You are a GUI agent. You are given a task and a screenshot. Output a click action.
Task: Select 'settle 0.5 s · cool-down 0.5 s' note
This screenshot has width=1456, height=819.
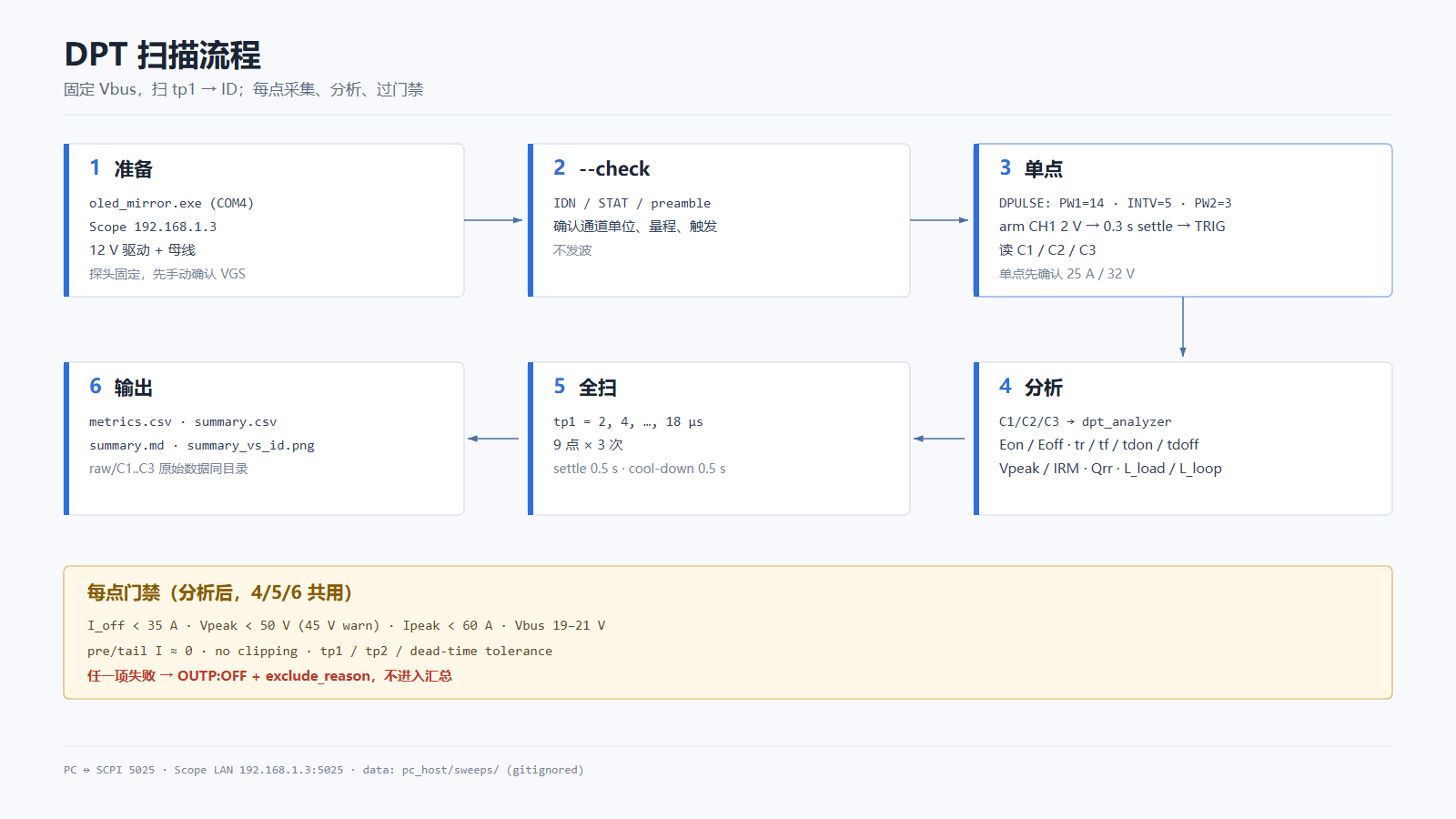pyautogui.click(x=640, y=469)
